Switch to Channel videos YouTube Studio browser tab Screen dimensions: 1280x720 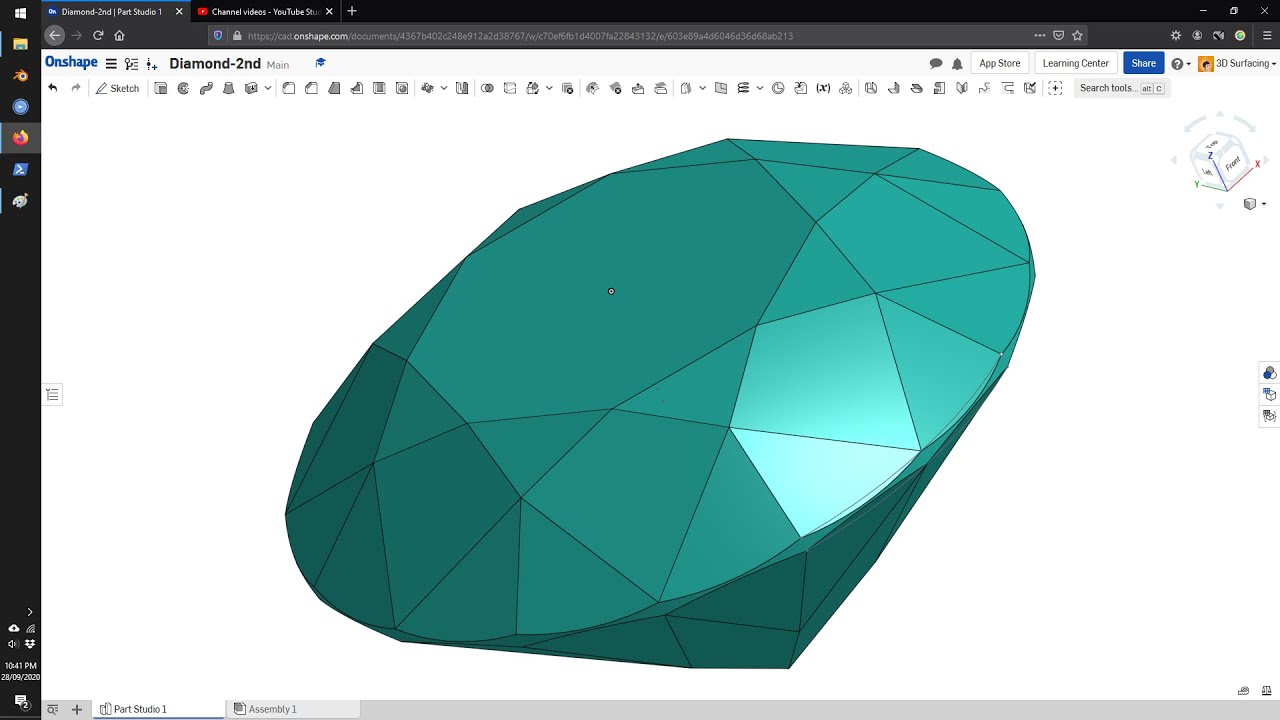tap(264, 11)
